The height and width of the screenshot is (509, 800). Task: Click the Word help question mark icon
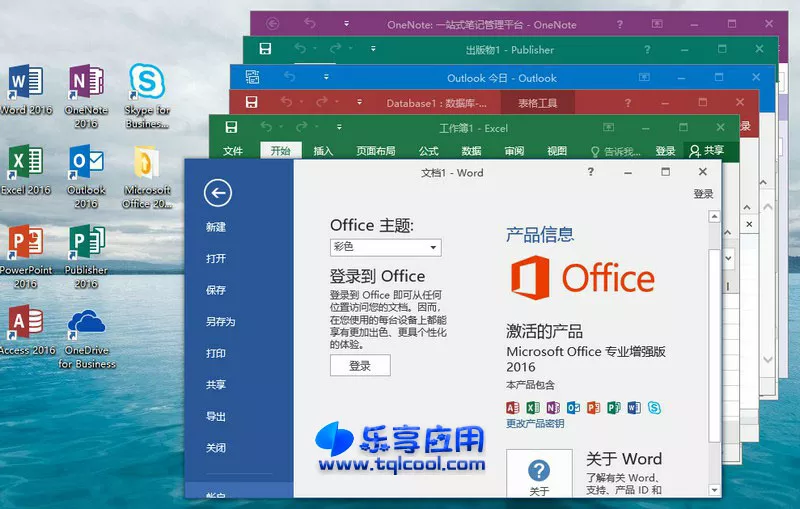[x=590, y=172]
